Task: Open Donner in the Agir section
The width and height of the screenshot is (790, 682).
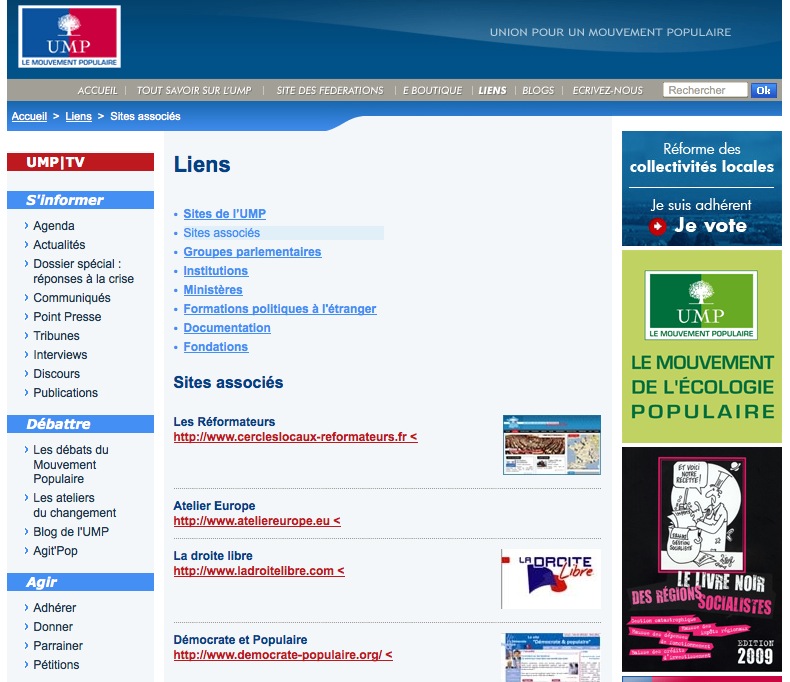Action: 53,627
